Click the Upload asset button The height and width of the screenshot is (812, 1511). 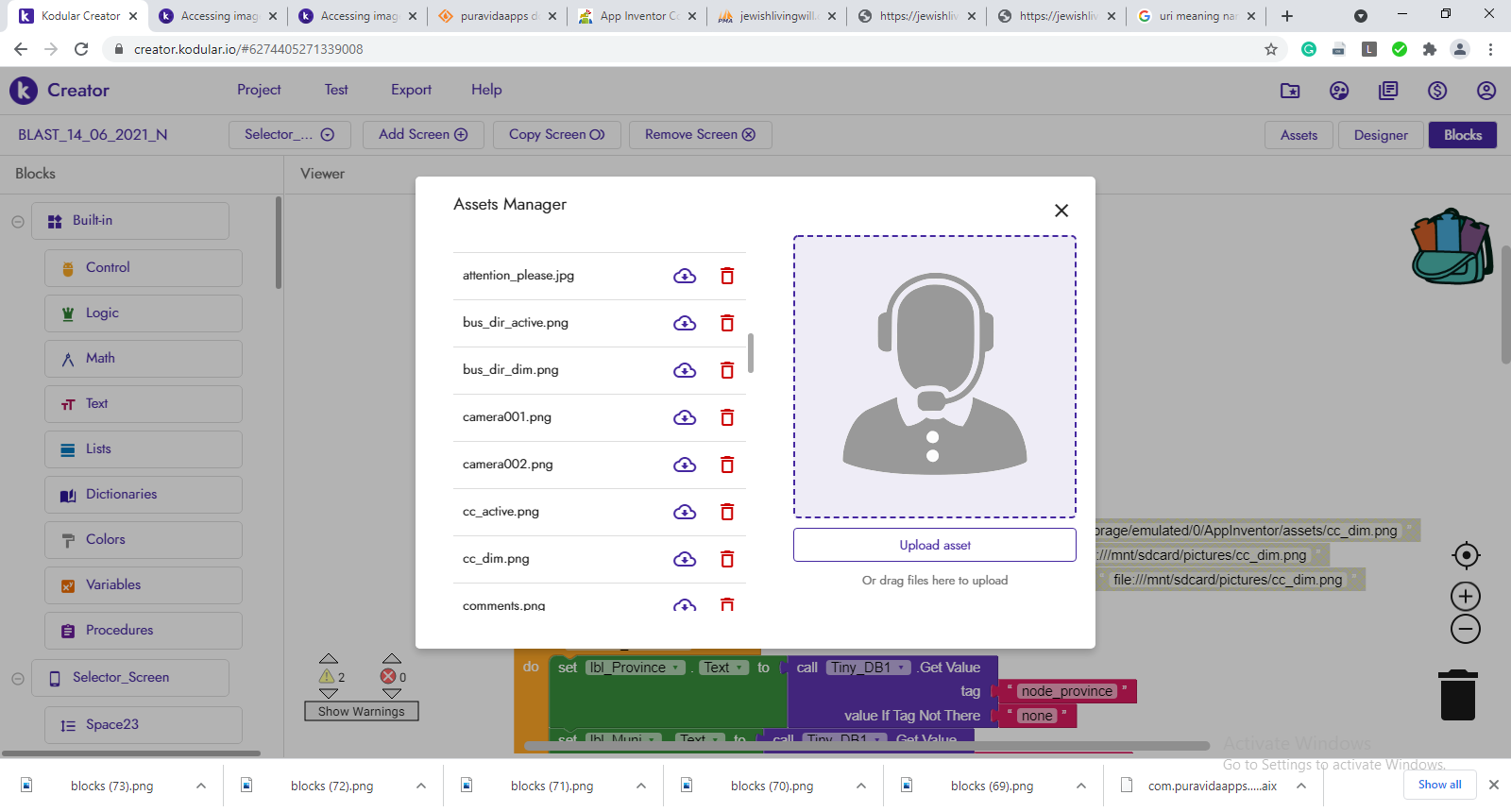click(934, 545)
